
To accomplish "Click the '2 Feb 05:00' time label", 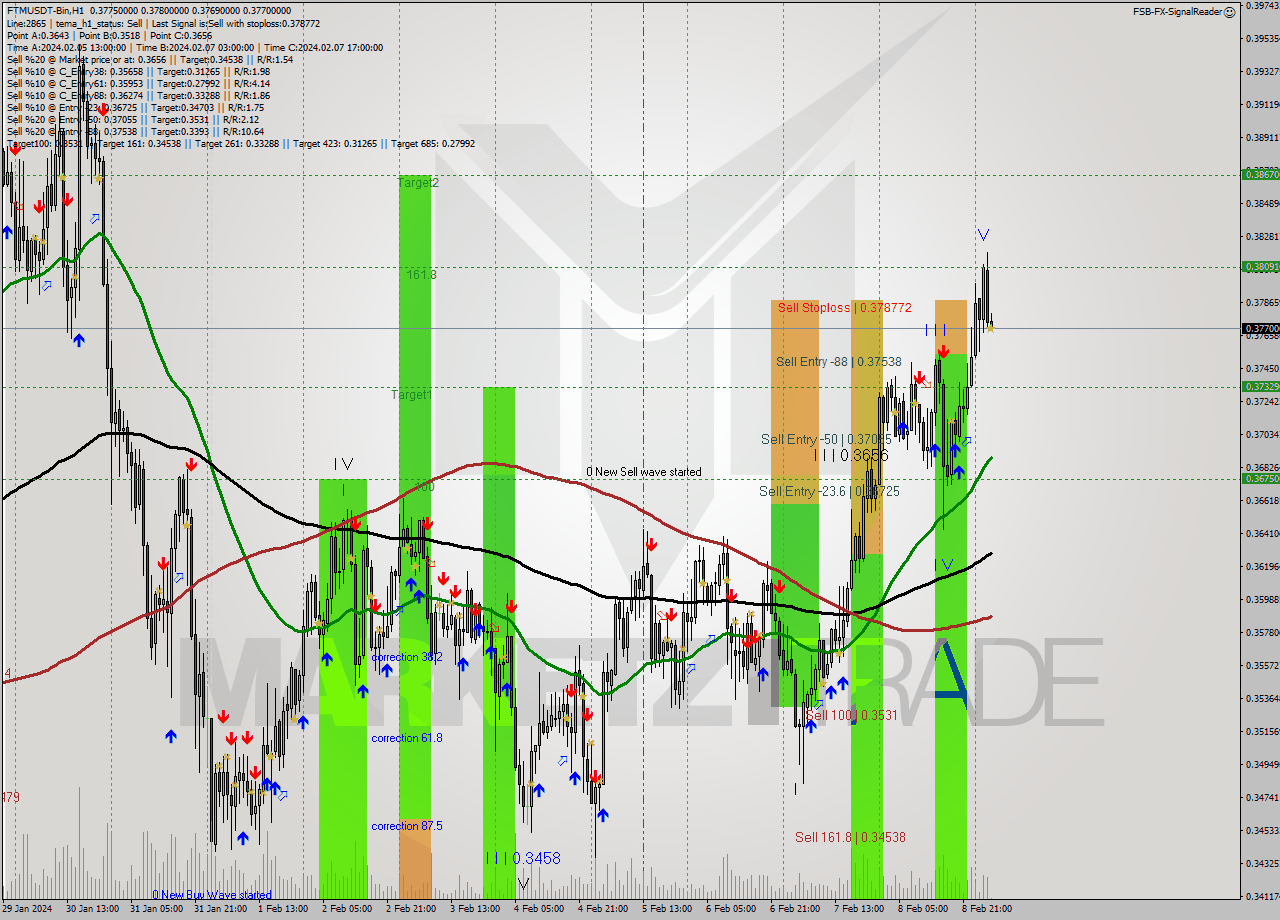I will coord(346,909).
